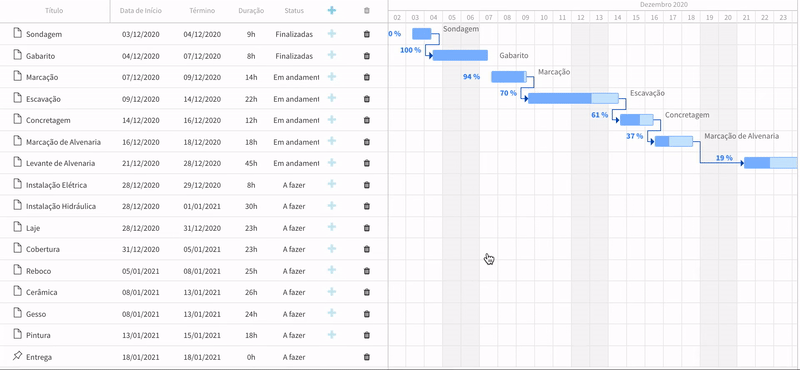Viewport: 800px width, 370px height.
Task: Click plus icon in Marcação de Alvenaria row
Action: click(332, 141)
